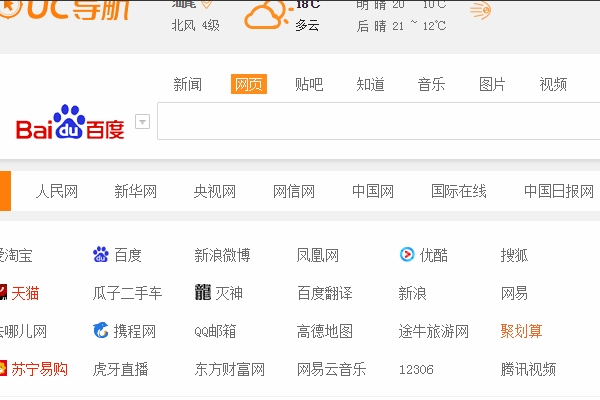Open the 百度翻译 link
This screenshot has height=400, width=600.
coord(325,293)
